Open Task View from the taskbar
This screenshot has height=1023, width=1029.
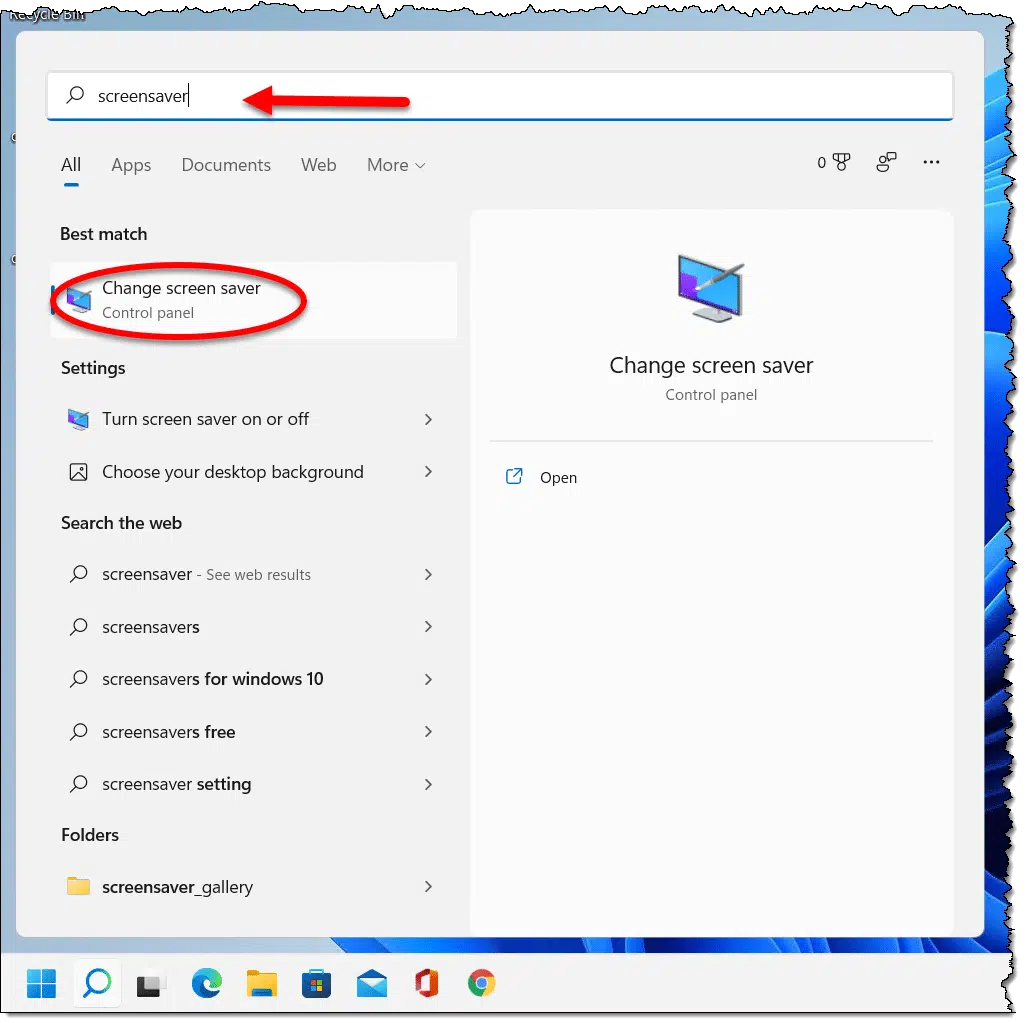151,985
